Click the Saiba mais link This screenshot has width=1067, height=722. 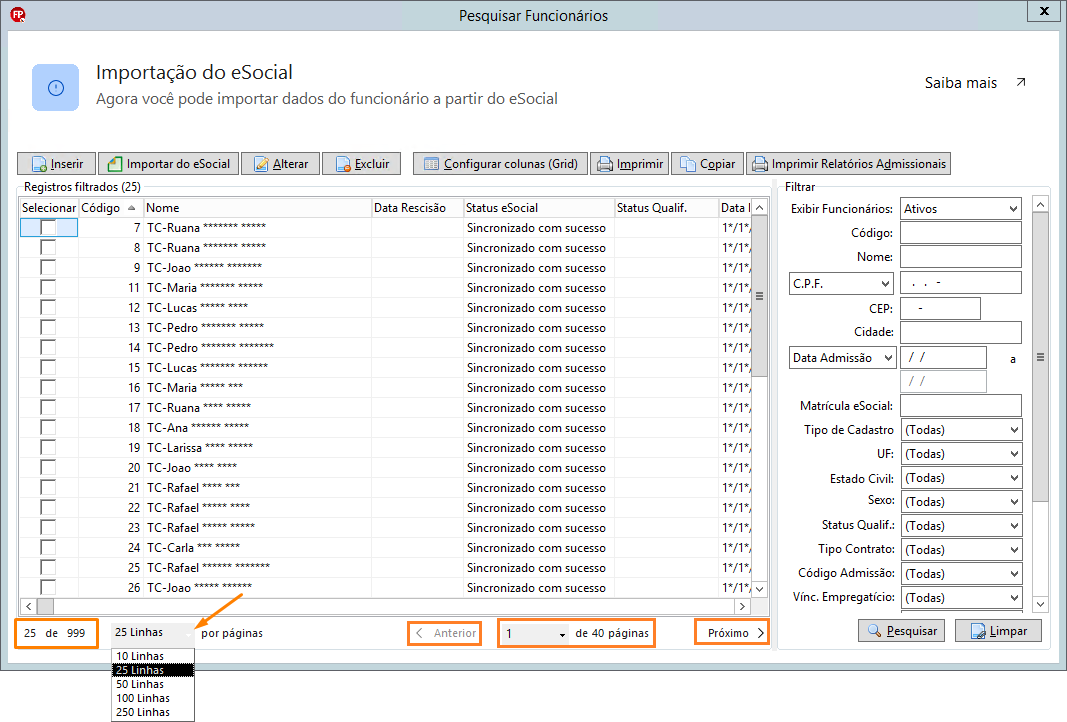coord(960,83)
